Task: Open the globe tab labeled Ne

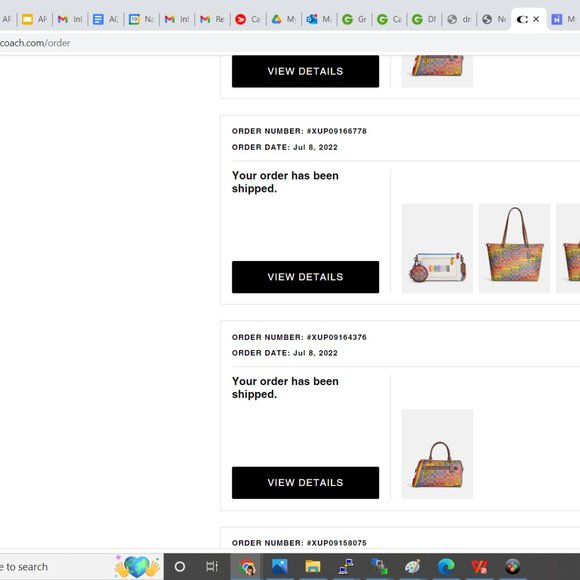Action: [494, 19]
